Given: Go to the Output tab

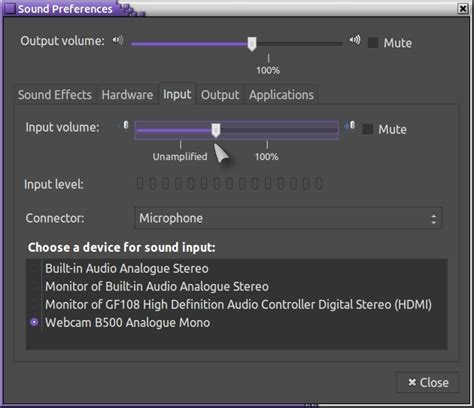Looking at the screenshot, I should point(220,95).
